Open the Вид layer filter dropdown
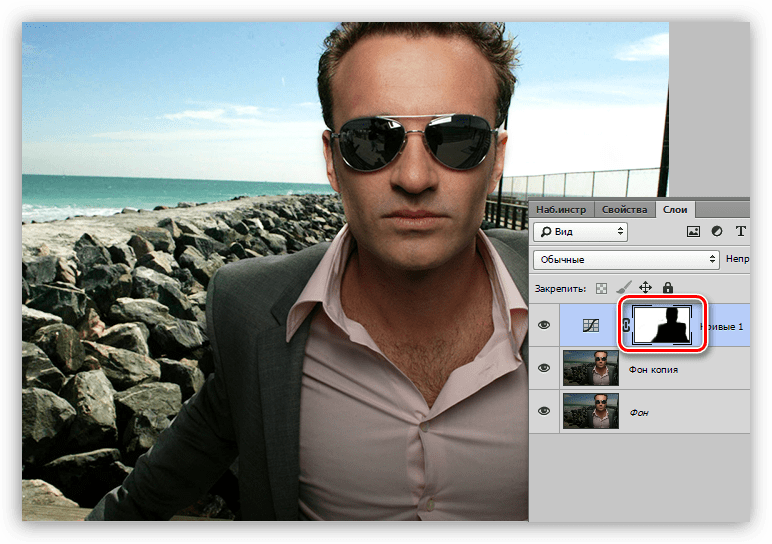772x544 pixels. point(580,232)
